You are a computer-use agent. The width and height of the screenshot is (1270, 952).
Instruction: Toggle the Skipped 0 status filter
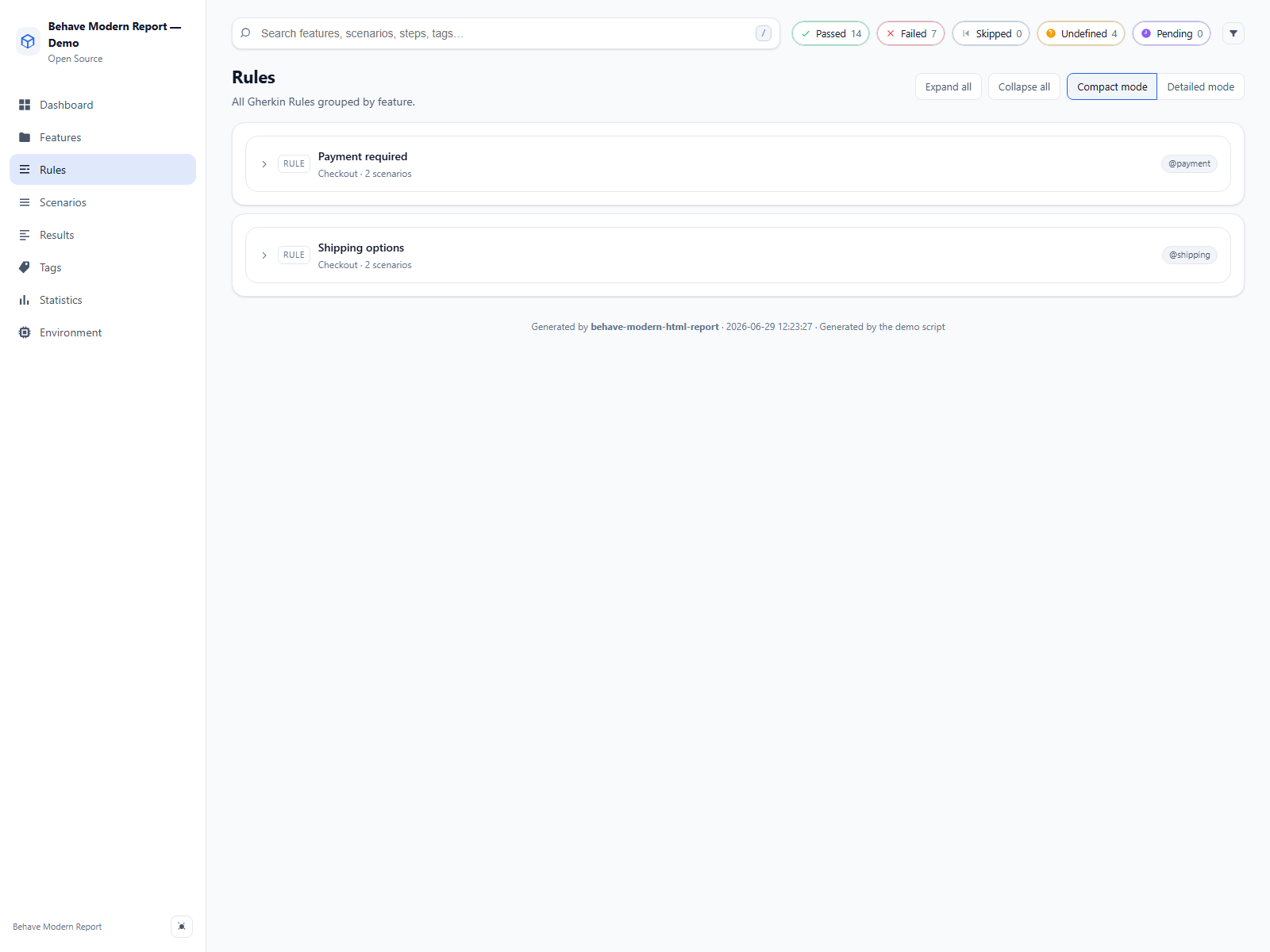coord(991,33)
